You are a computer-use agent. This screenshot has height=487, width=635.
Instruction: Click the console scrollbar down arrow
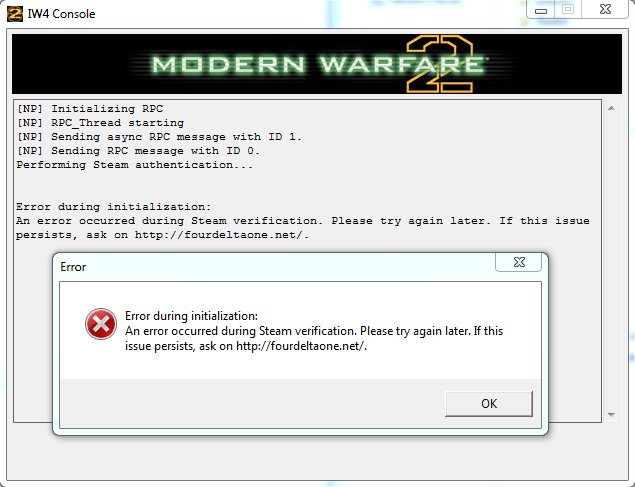[612, 415]
